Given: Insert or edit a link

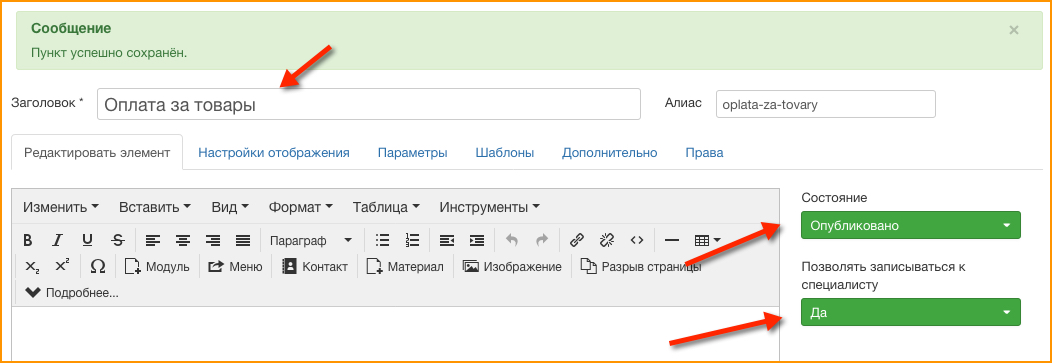Looking at the screenshot, I should [577, 240].
